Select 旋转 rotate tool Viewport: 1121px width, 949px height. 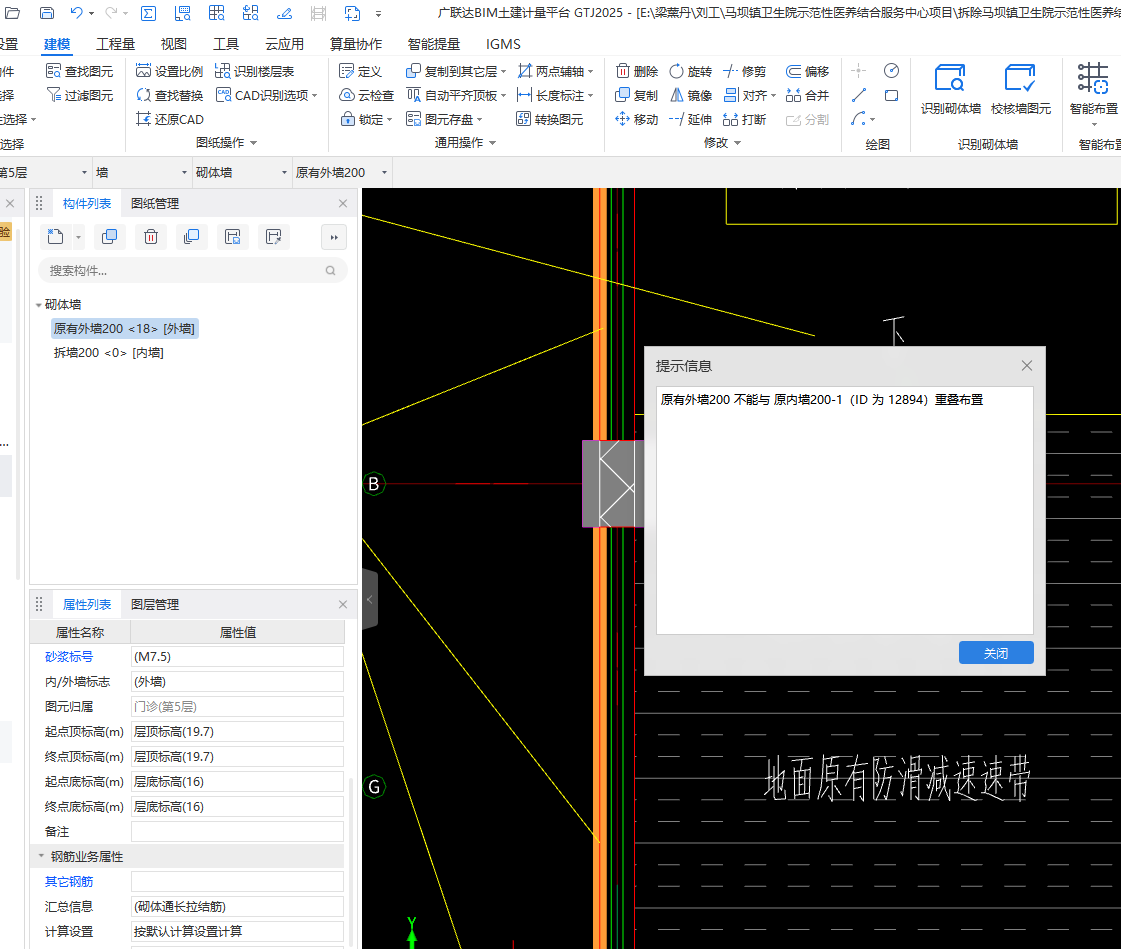[691, 72]
